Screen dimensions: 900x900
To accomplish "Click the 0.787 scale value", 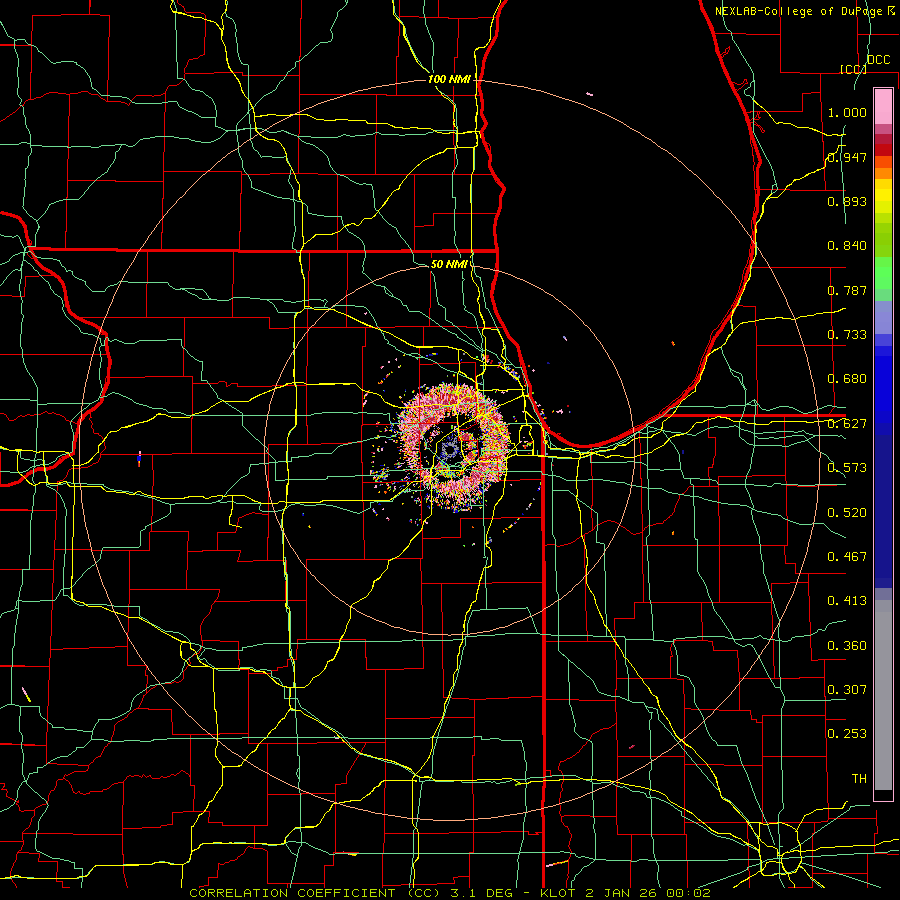I will [847, 290].
